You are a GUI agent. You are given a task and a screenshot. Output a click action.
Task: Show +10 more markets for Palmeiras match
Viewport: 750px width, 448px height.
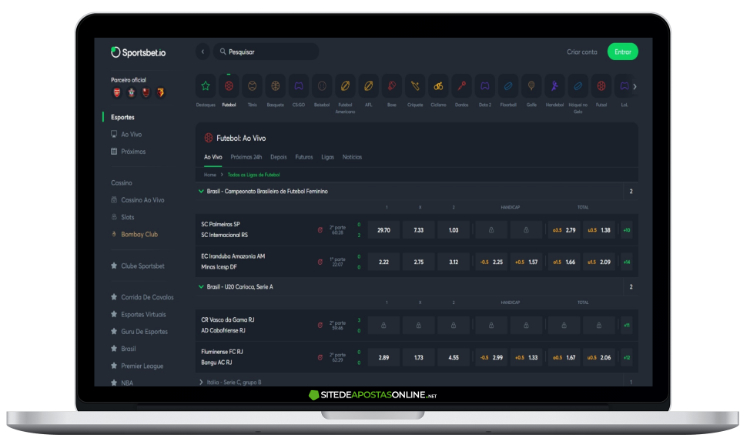(627, 230)
